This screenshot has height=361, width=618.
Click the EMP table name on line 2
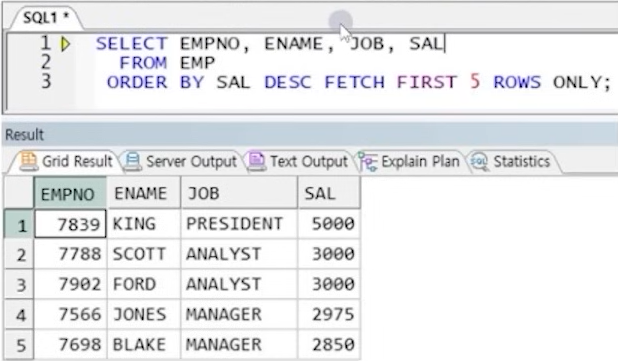pos(197,63)
